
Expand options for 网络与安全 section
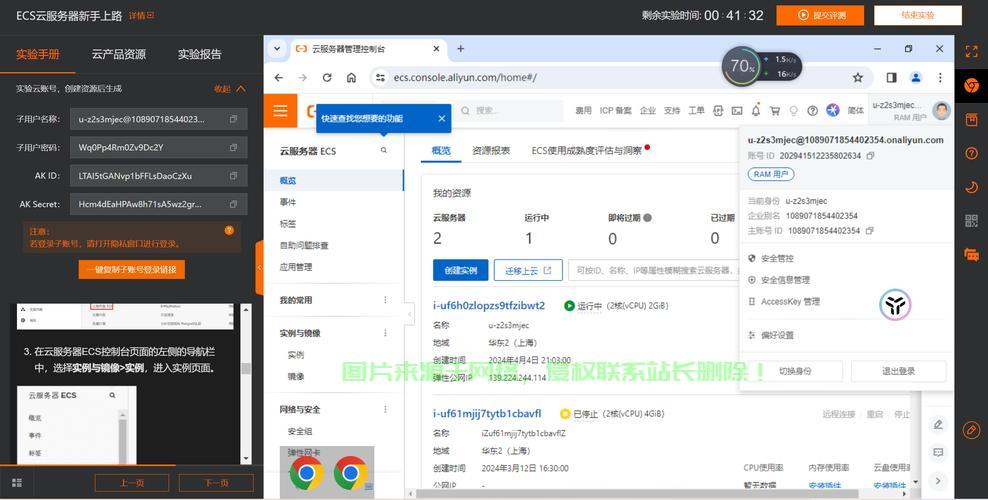[x=386, y=410]
